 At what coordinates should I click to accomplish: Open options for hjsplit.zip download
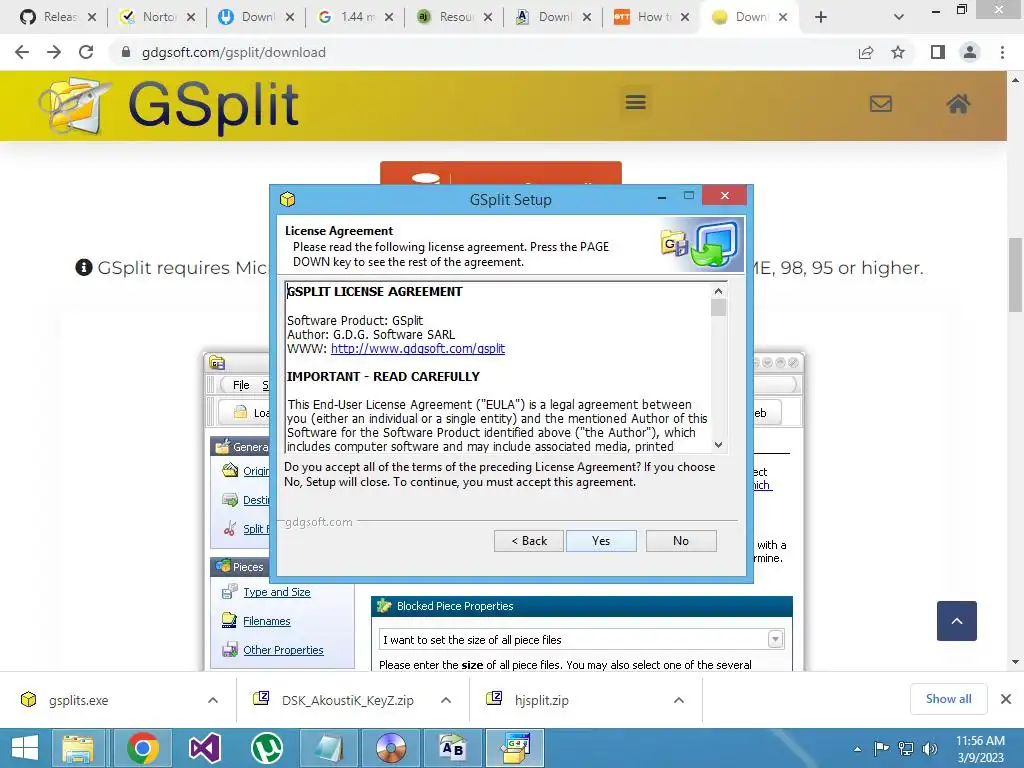[x=679, y=700]
